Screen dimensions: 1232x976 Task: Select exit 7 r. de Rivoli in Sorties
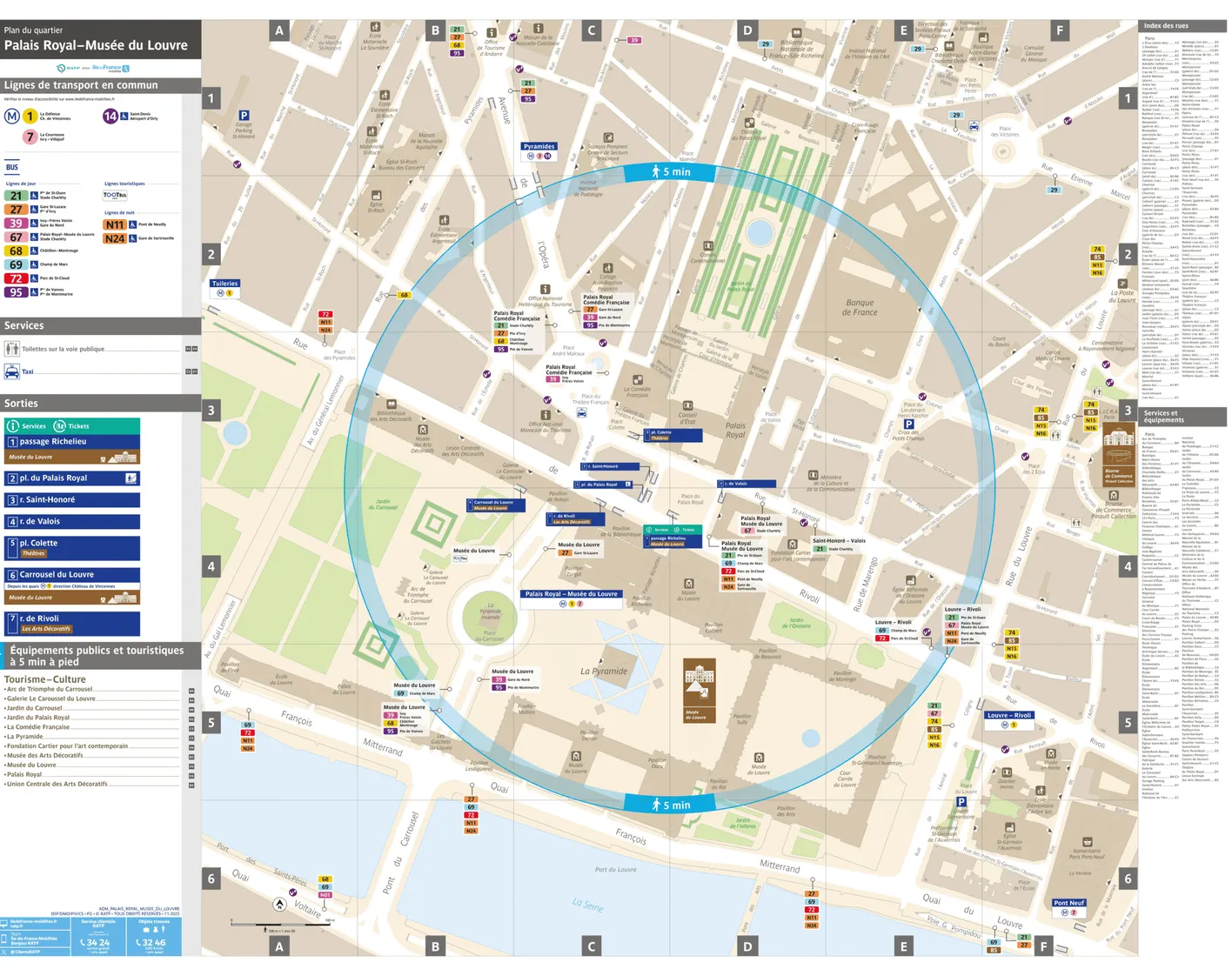[72, 623]
